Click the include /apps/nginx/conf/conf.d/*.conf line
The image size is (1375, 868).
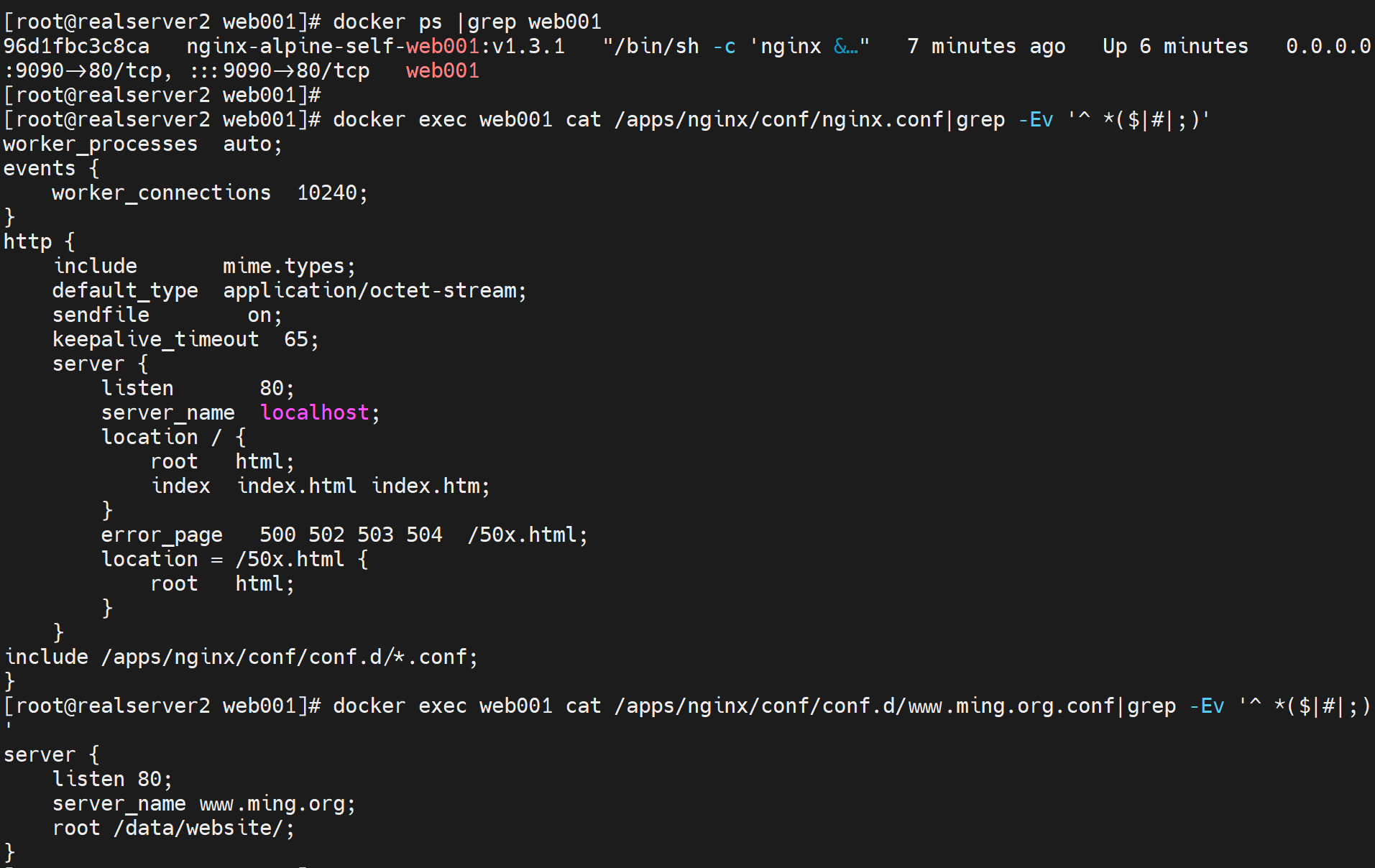(241, 657)
